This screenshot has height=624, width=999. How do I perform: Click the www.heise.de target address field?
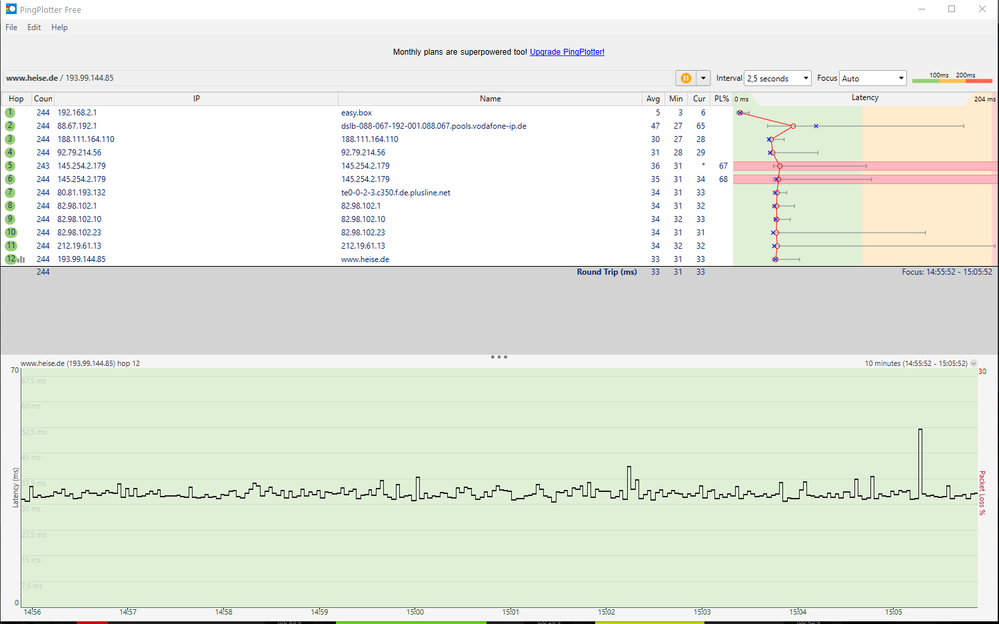(338, 78)
